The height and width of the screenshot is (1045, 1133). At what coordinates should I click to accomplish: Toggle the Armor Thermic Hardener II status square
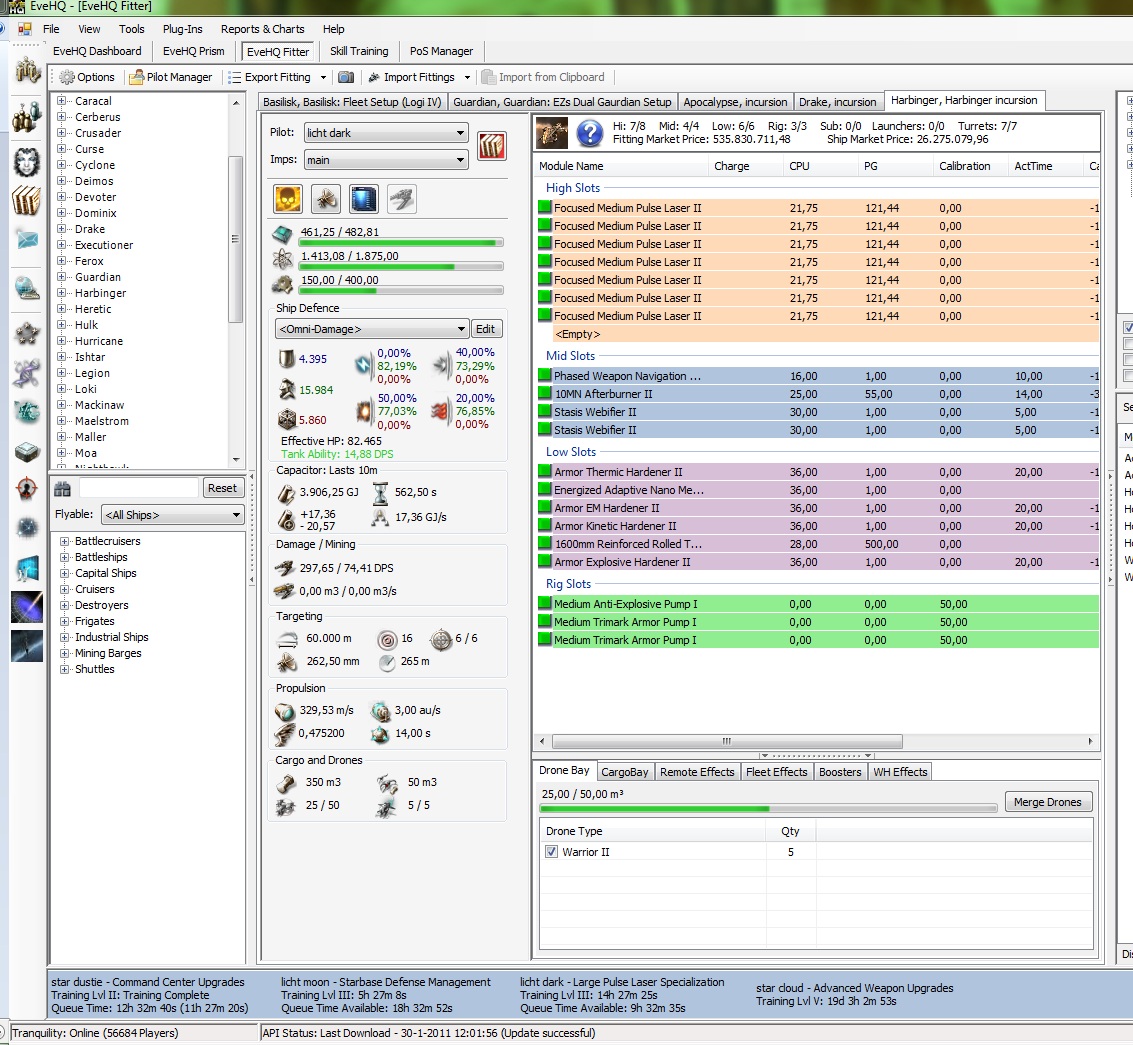(x=545, y=471)
